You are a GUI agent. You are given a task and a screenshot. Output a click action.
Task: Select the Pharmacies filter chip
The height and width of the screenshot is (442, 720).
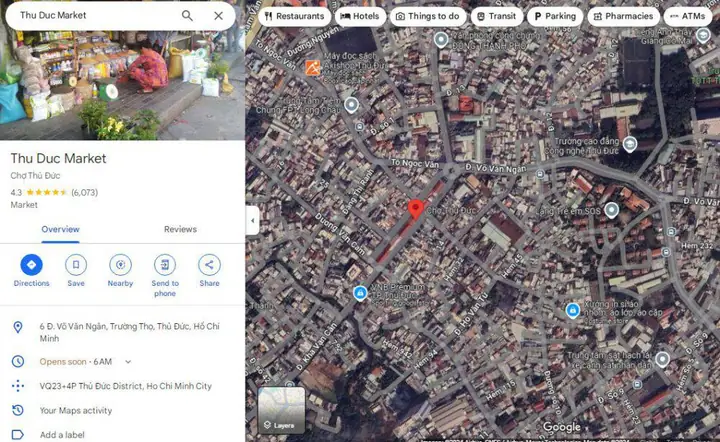(623, 16)
